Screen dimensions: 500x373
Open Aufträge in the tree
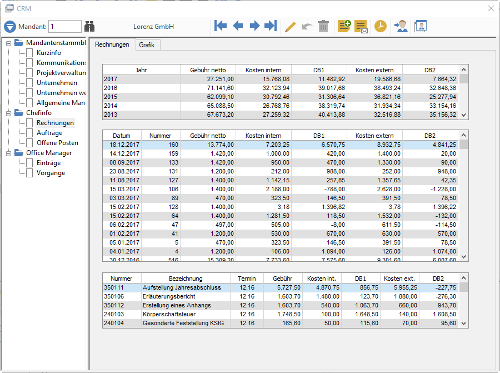(49, 133)
